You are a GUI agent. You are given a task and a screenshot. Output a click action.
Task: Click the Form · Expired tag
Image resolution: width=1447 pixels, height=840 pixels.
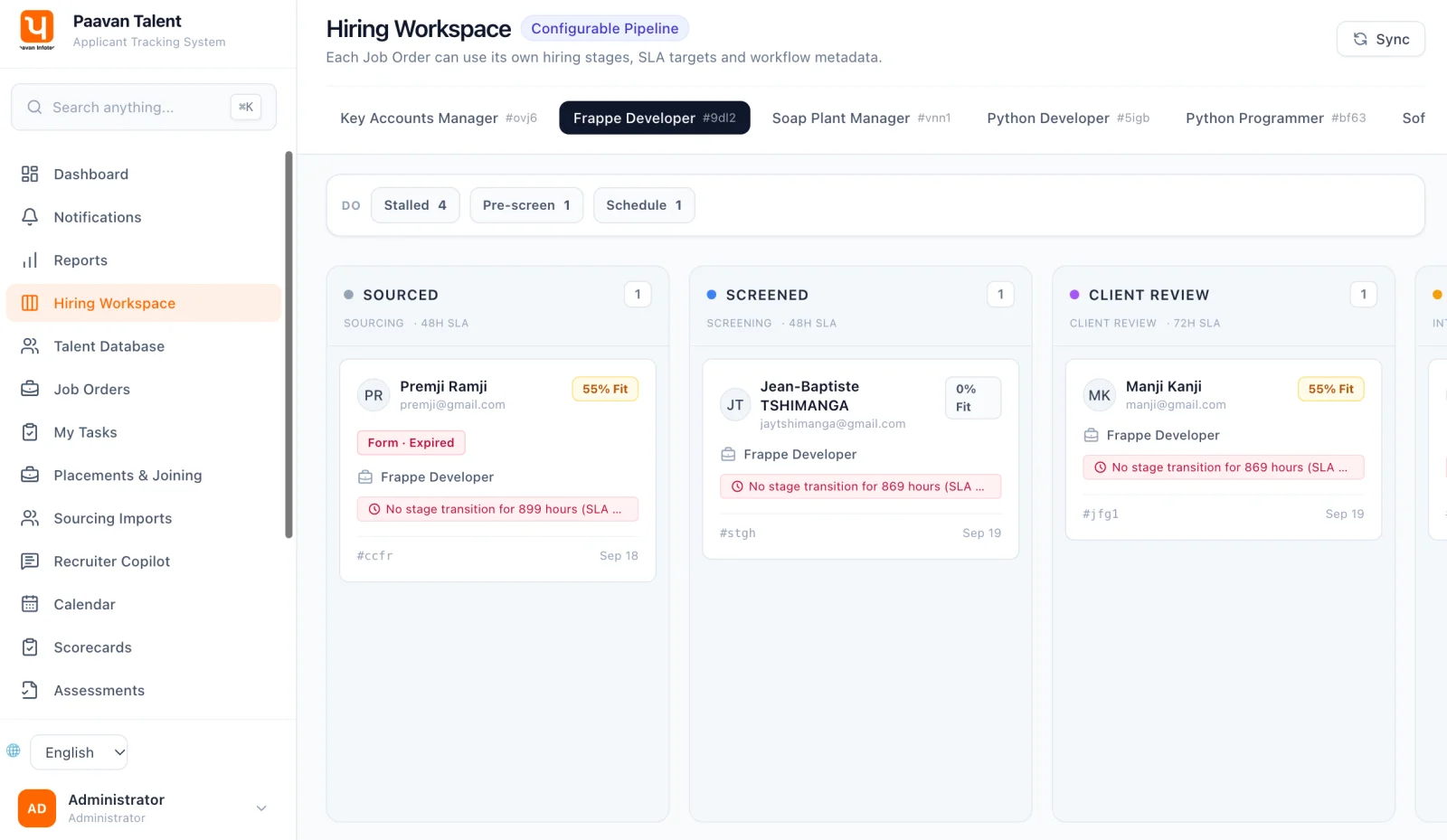pyautogui.click(x=411, y=442)
